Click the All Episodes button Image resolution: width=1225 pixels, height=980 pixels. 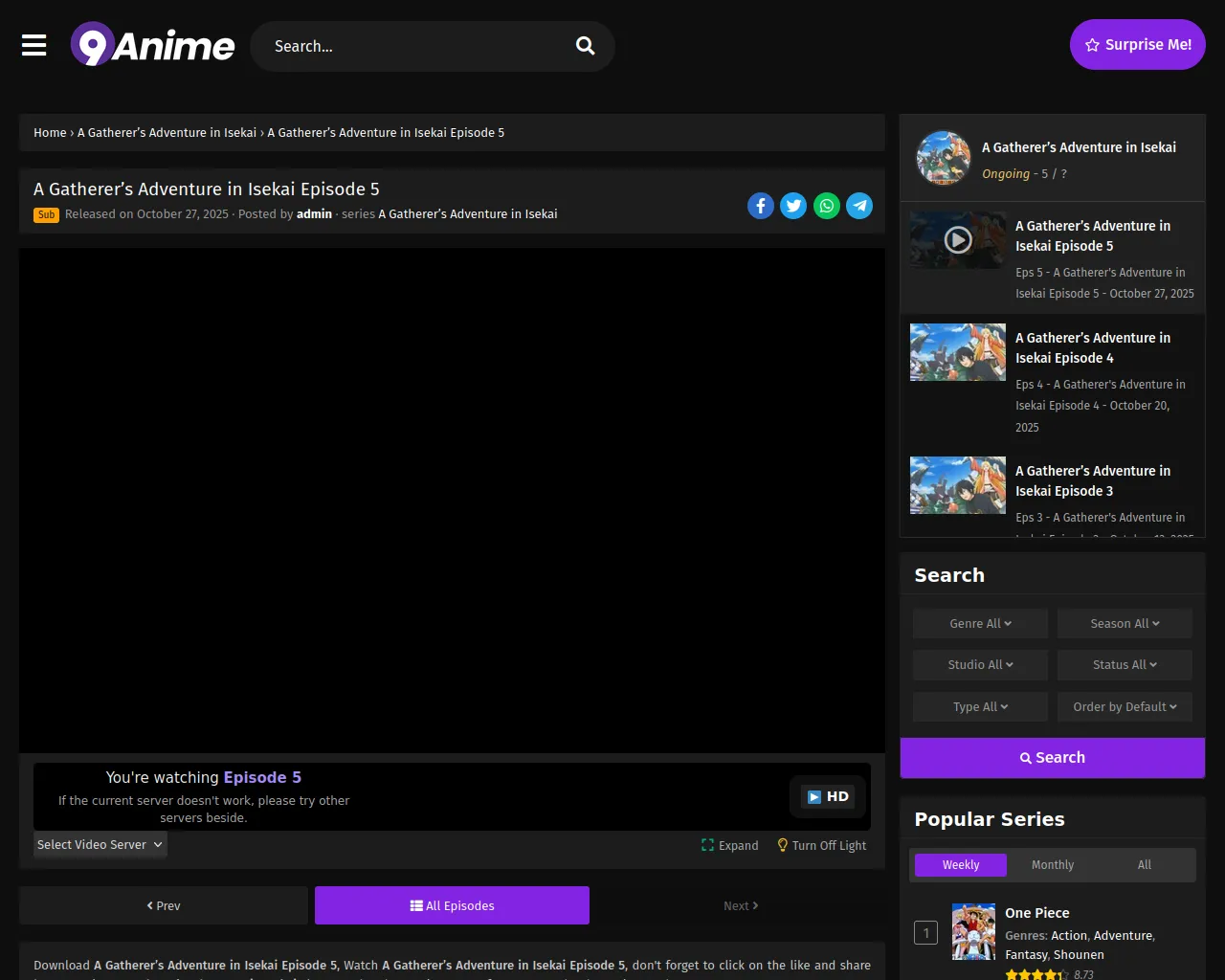pos(452,905)
